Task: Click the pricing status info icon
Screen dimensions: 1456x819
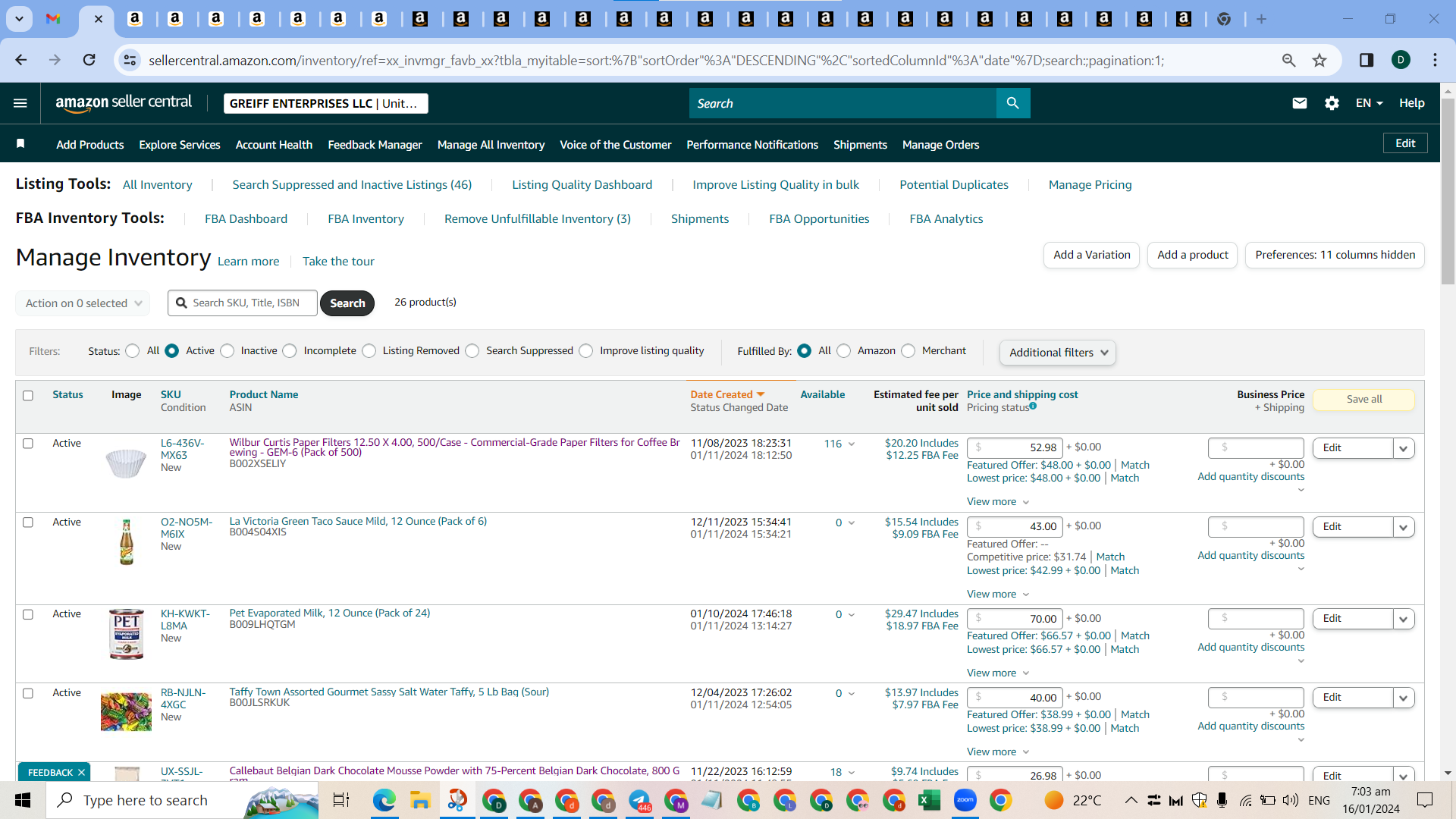Action: pos(1033,406)
